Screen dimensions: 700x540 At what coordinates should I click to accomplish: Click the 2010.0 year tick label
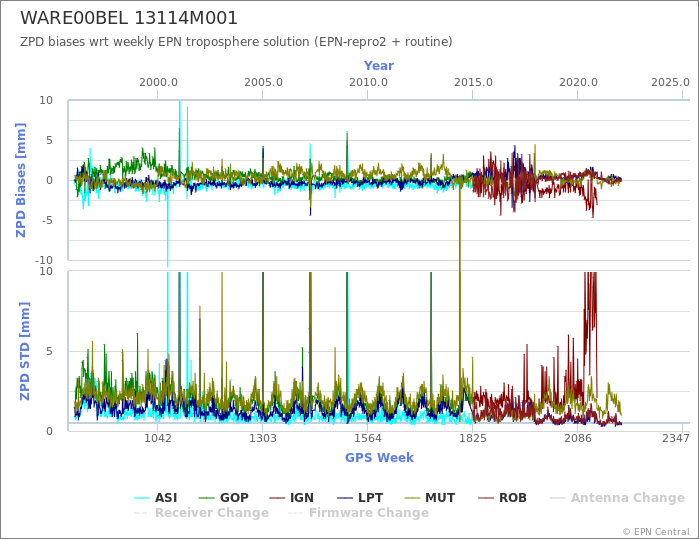point(368,83)
